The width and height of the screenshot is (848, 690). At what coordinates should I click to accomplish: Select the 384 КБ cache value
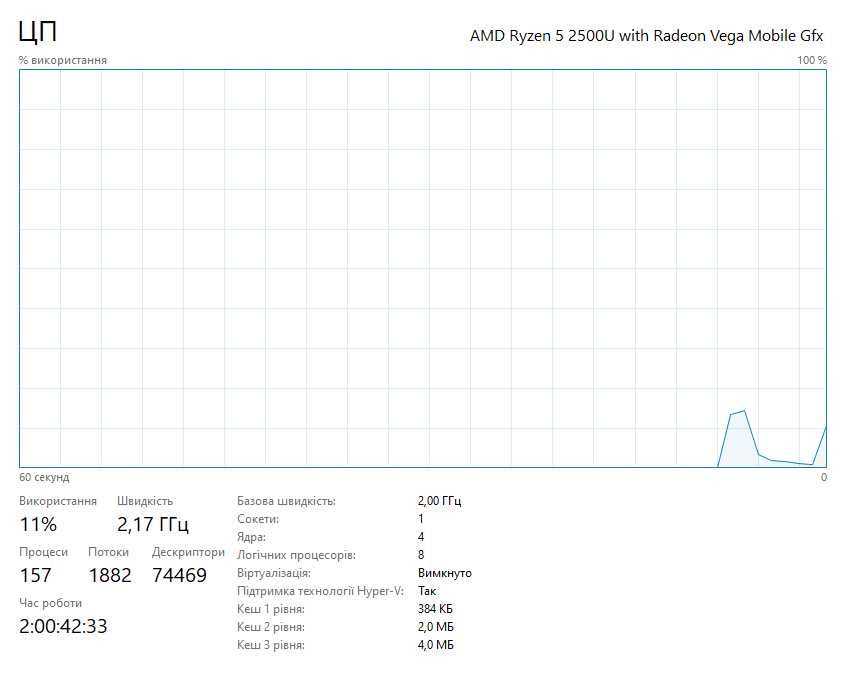(x=435, y=609)
